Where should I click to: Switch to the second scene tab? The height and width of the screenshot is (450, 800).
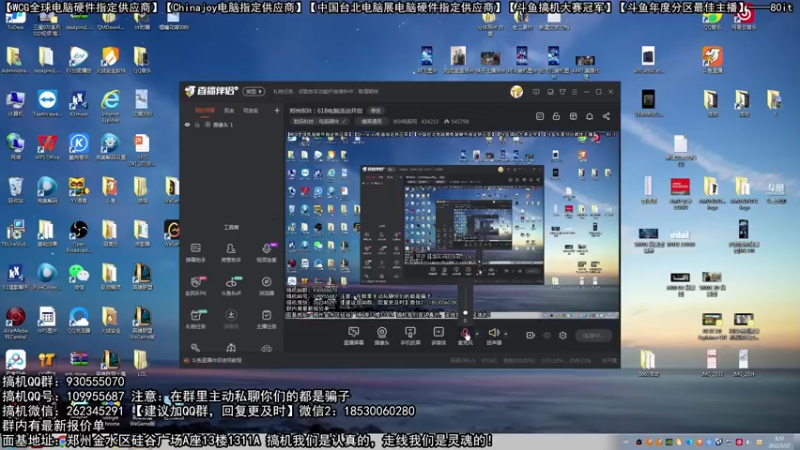click(229, 110)
